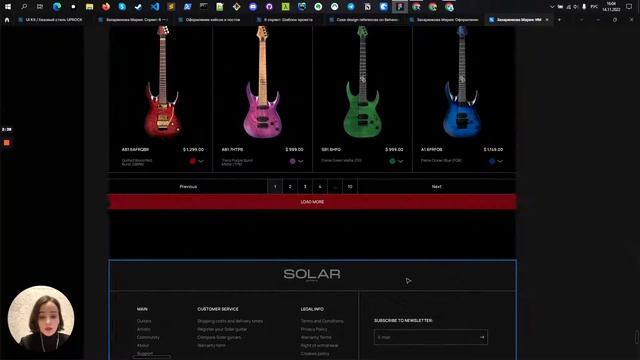Open the Xbox app from the taskbar

(x=334, y=7)
